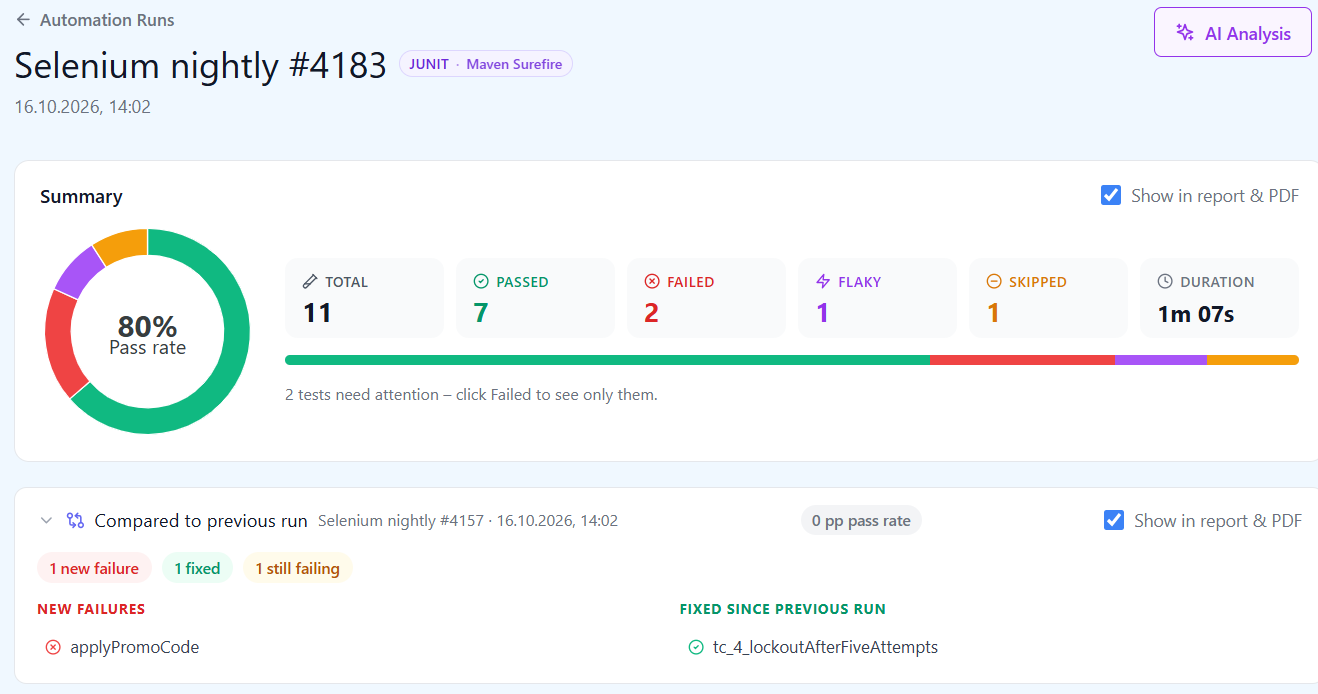Screen dimensions: 1318x694
Task: Select the '1 new failure' chip
Action: 94,568
